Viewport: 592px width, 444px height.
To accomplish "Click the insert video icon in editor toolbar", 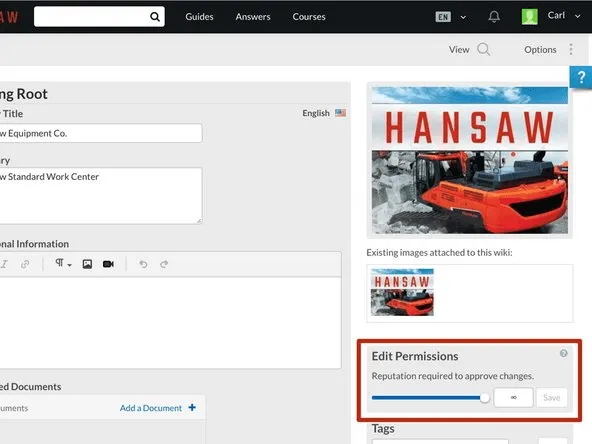I will pos(108,264).
